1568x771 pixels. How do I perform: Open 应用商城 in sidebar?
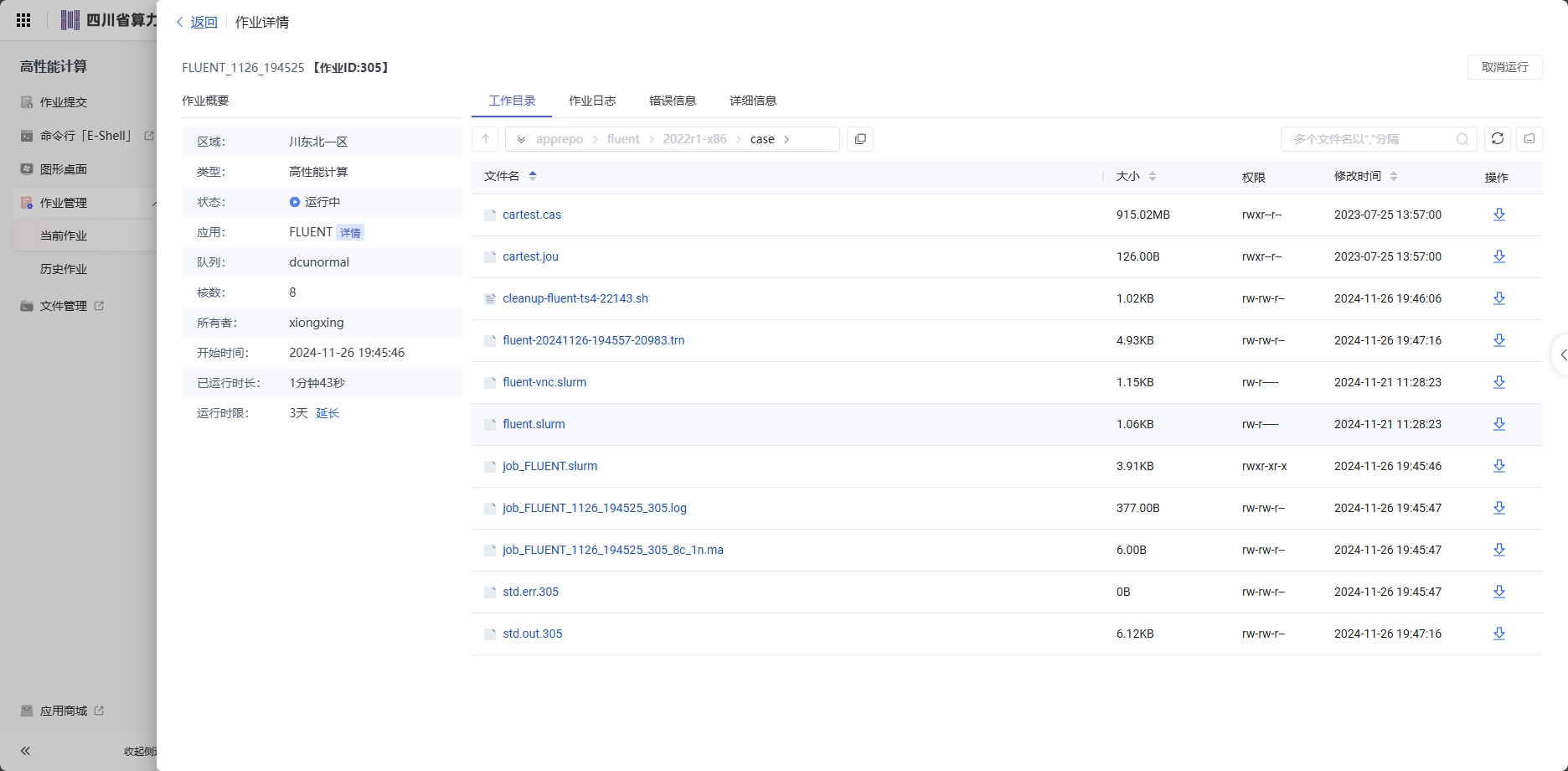click(64, 711)
